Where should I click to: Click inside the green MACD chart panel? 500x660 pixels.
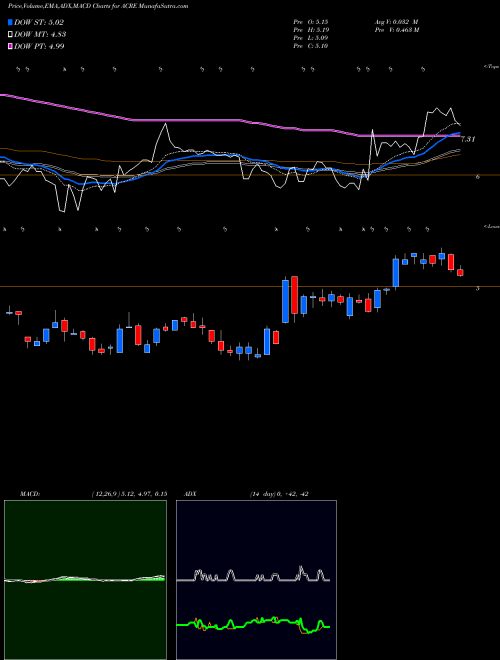pyautogui.click(x=85, y=580)
